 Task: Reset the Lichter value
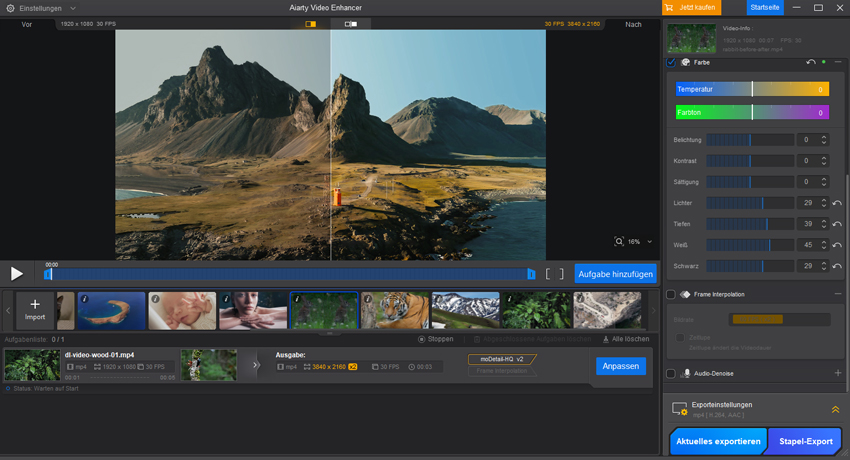point(837,203)
